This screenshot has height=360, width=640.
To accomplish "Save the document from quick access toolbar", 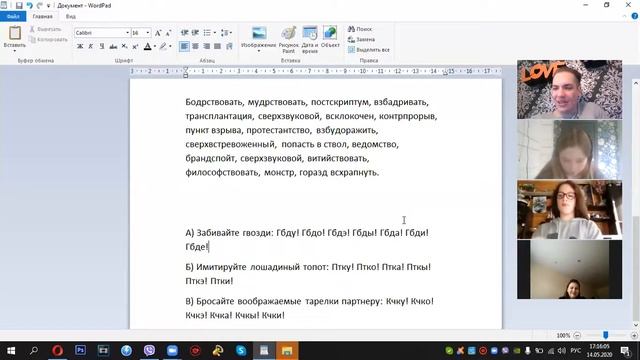I will pyautogui.click(x=19, y=6).
